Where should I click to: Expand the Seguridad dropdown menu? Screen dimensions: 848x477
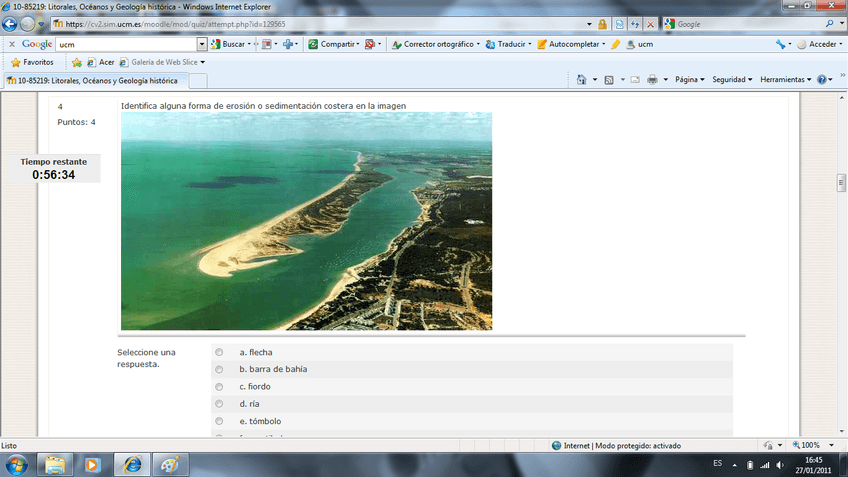point(733,80)
